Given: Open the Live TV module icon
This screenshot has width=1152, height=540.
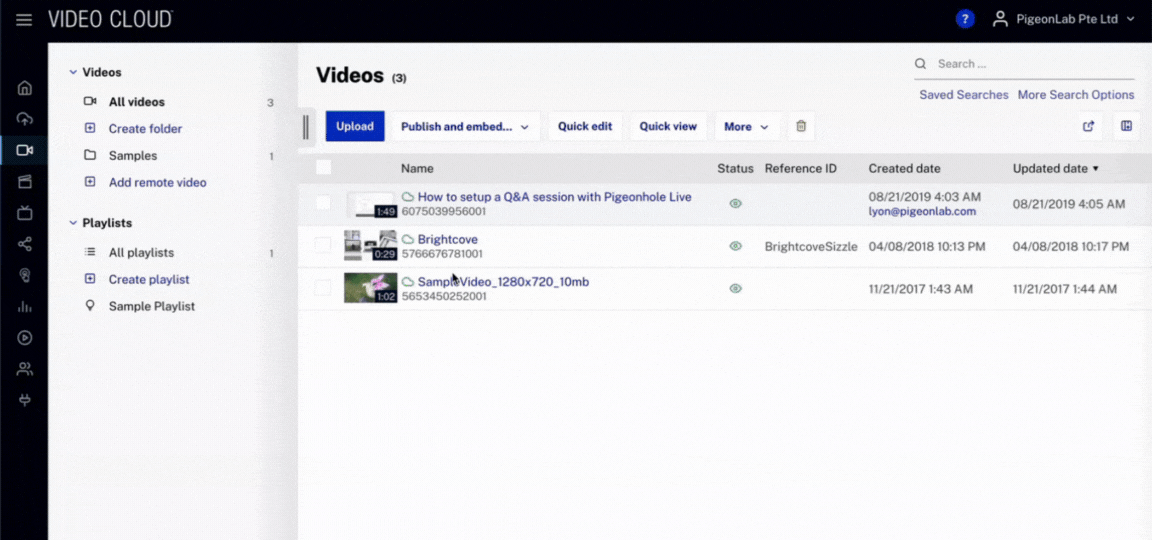Looking at the screenshot, I should point(24,213).
